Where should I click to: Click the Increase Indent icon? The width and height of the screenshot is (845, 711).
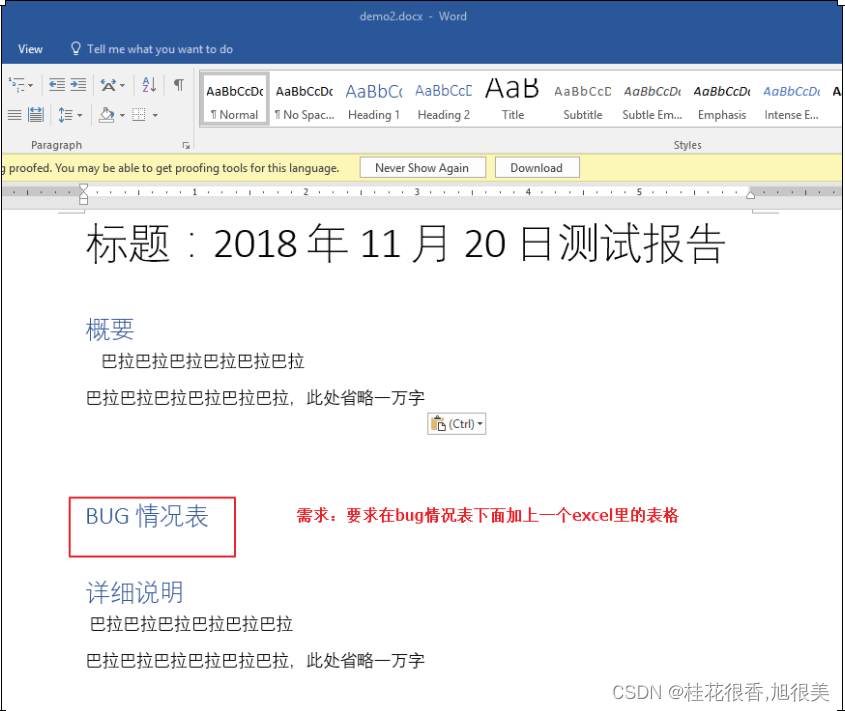78,85
